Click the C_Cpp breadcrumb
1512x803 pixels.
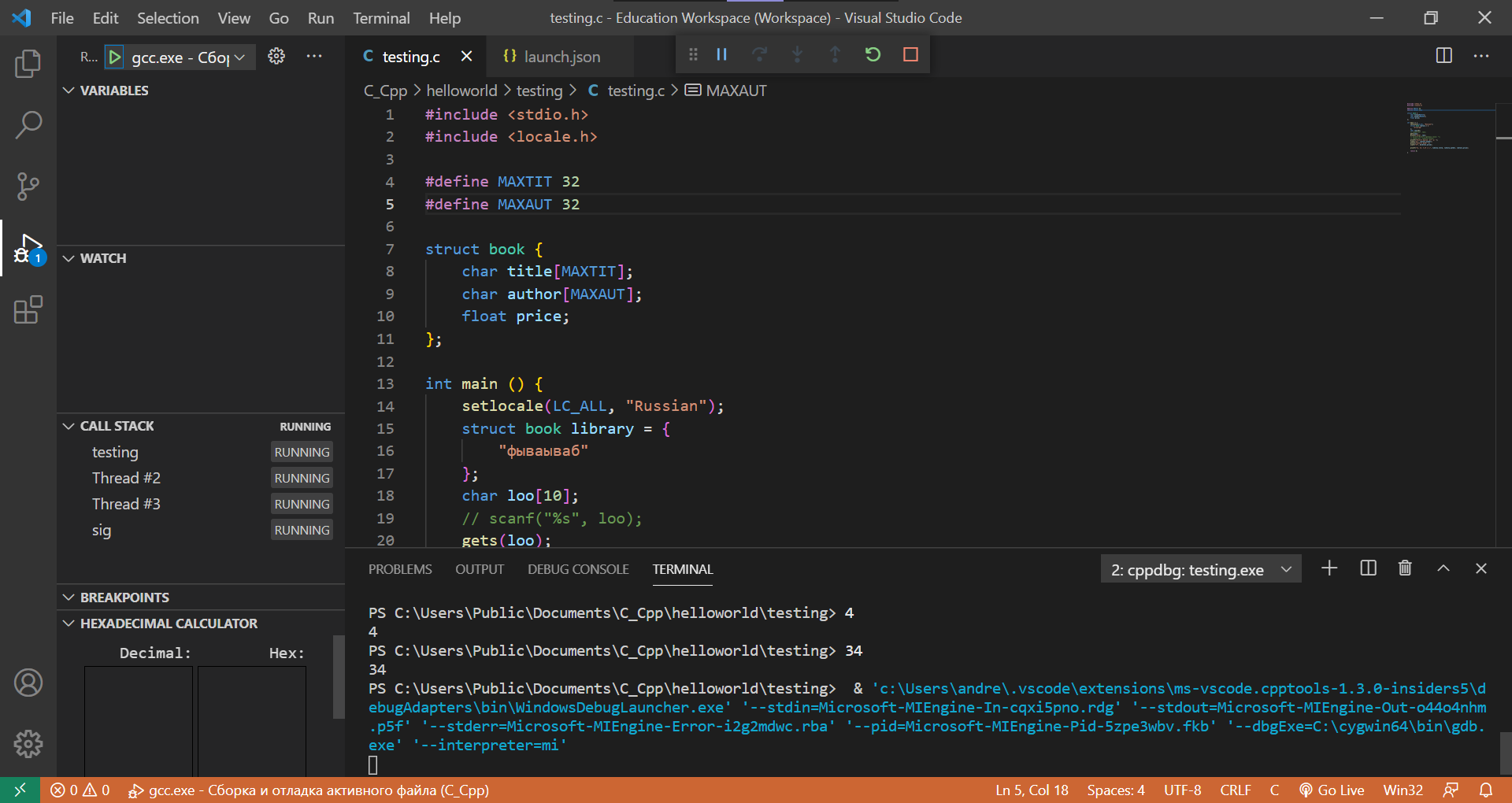[x=385, y=91]
